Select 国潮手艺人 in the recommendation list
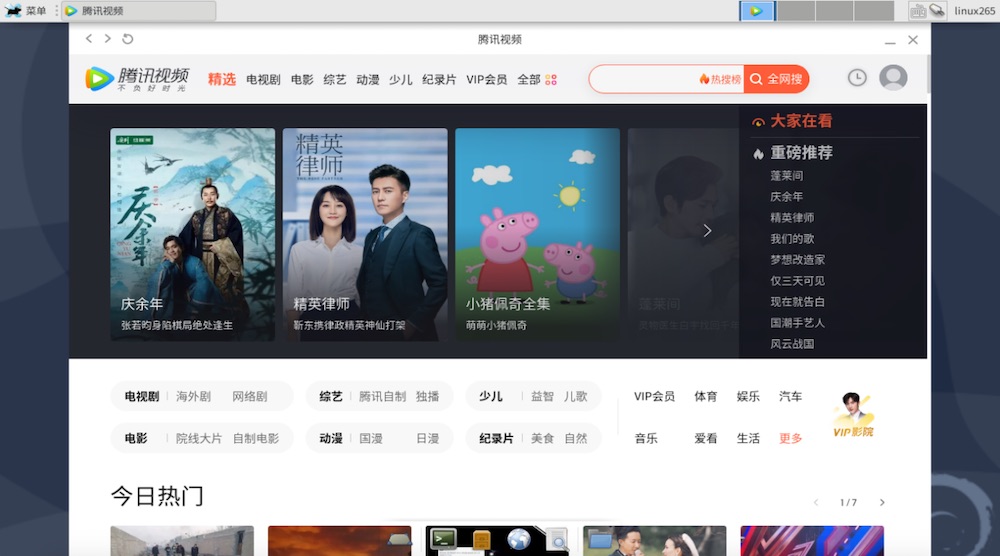The width and height of the screenshot is (1000, 556). click(x=797, y=323)
